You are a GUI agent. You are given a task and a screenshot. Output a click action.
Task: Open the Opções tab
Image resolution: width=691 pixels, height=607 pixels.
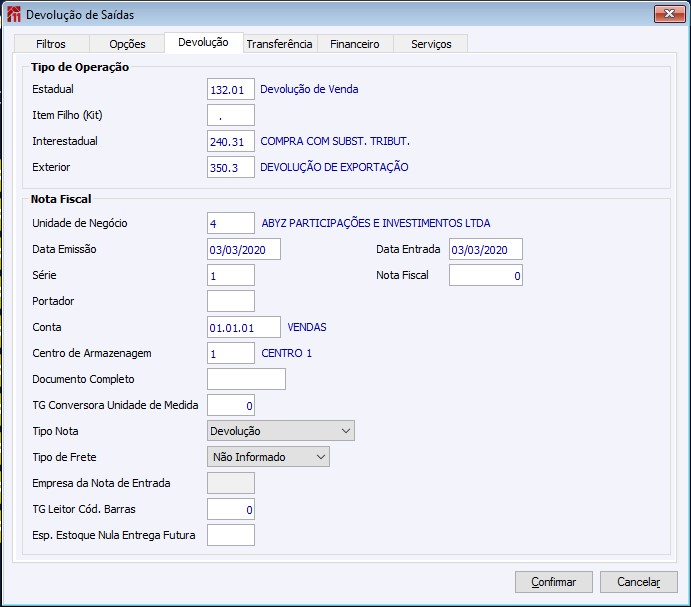pos(127,44)
